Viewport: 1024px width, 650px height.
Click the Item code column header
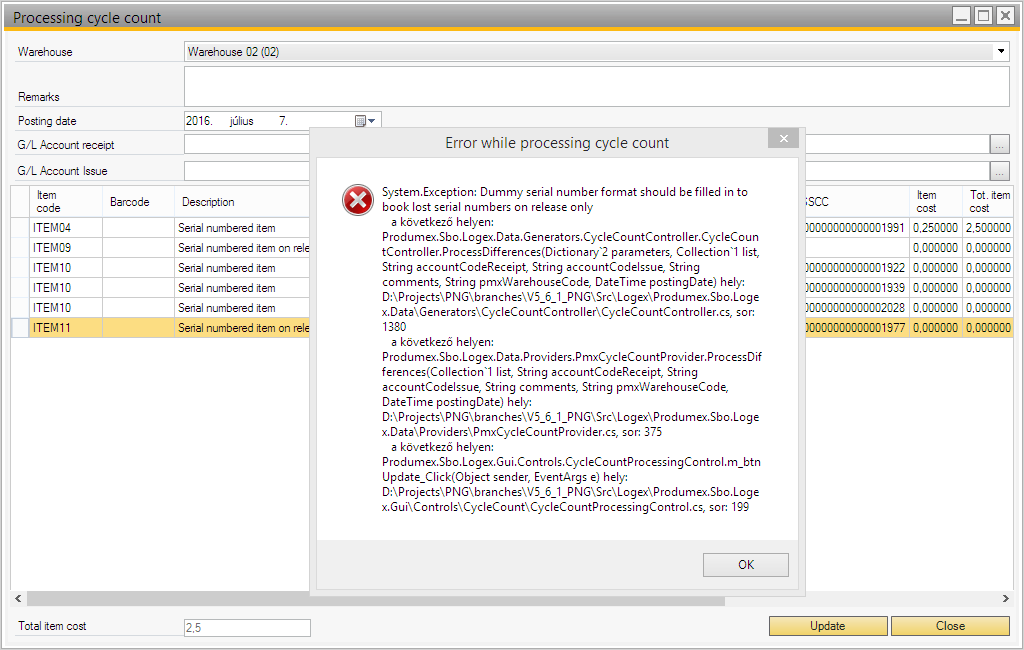pos(65,201)
